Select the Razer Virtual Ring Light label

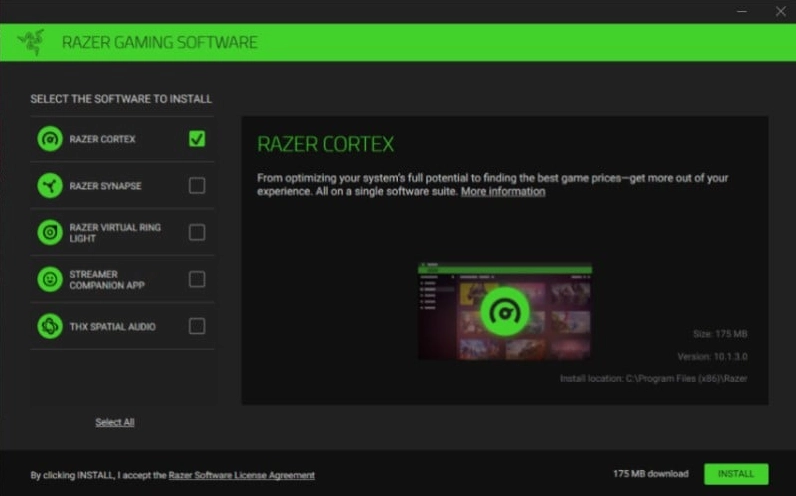tap(115, 233)
